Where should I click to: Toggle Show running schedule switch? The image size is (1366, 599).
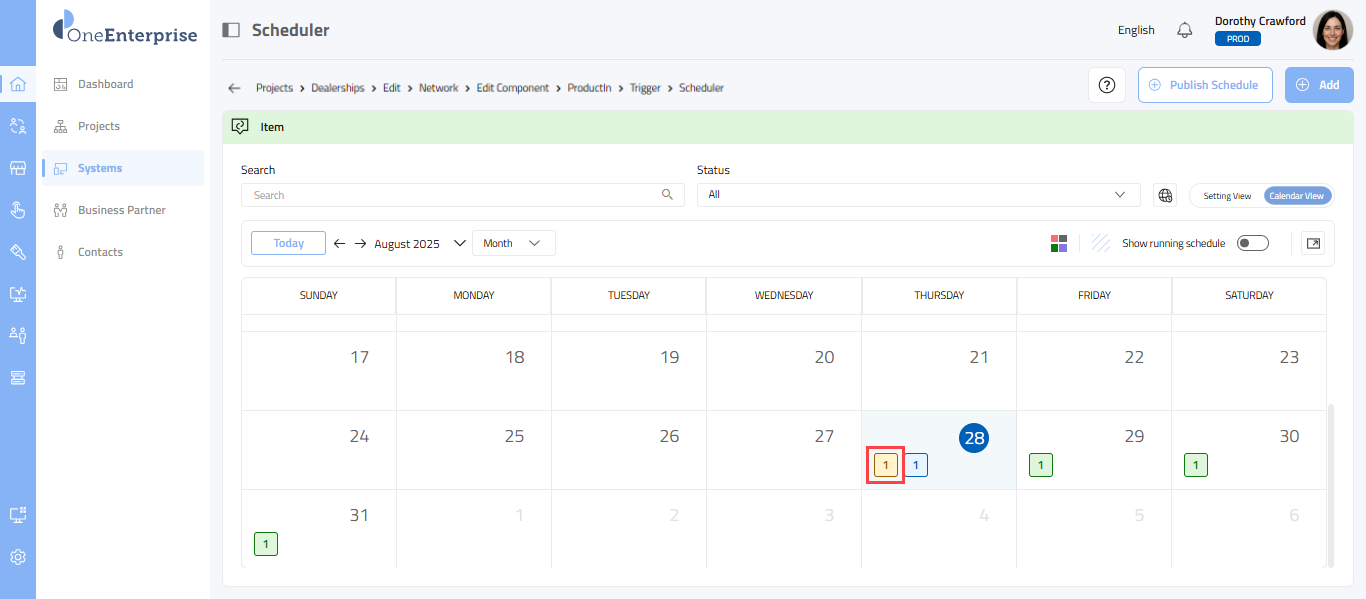[1252, 243]
